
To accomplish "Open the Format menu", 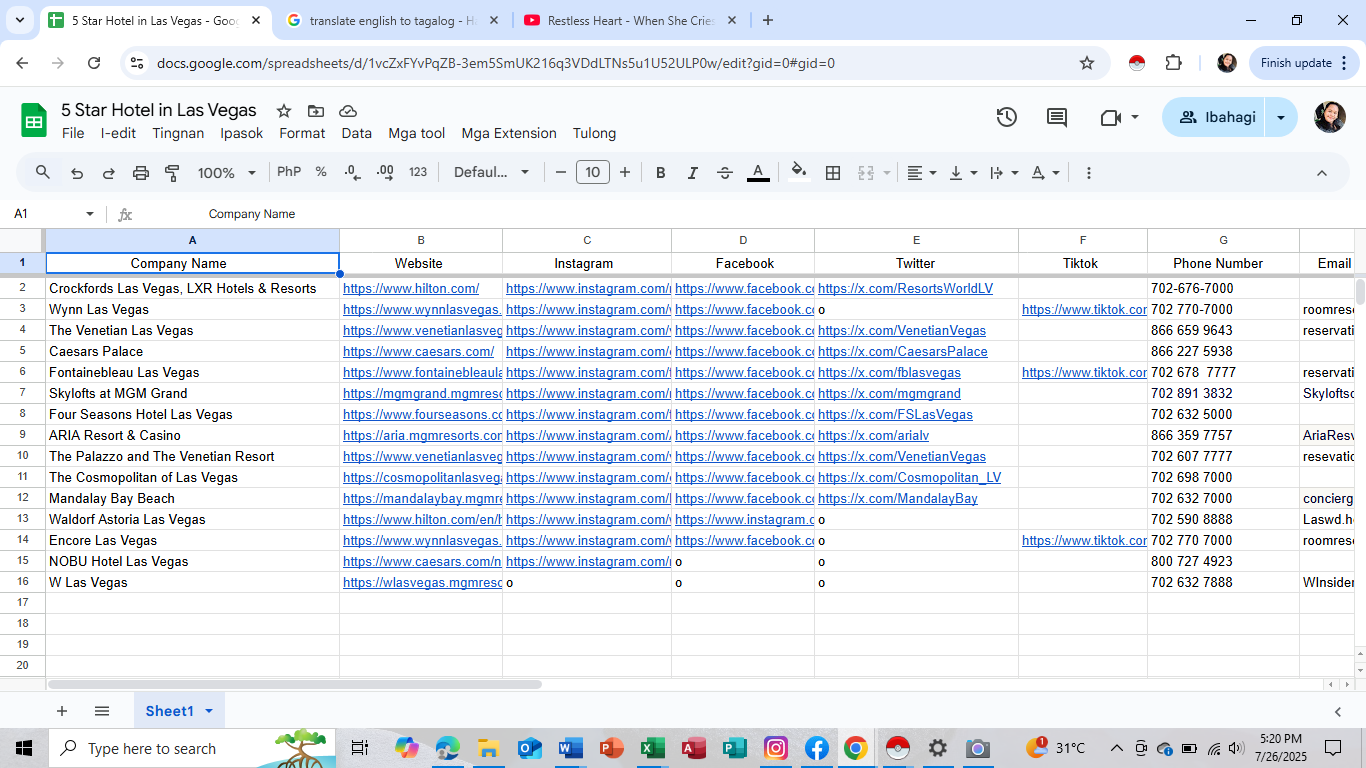I will click(x=302, y=133).
